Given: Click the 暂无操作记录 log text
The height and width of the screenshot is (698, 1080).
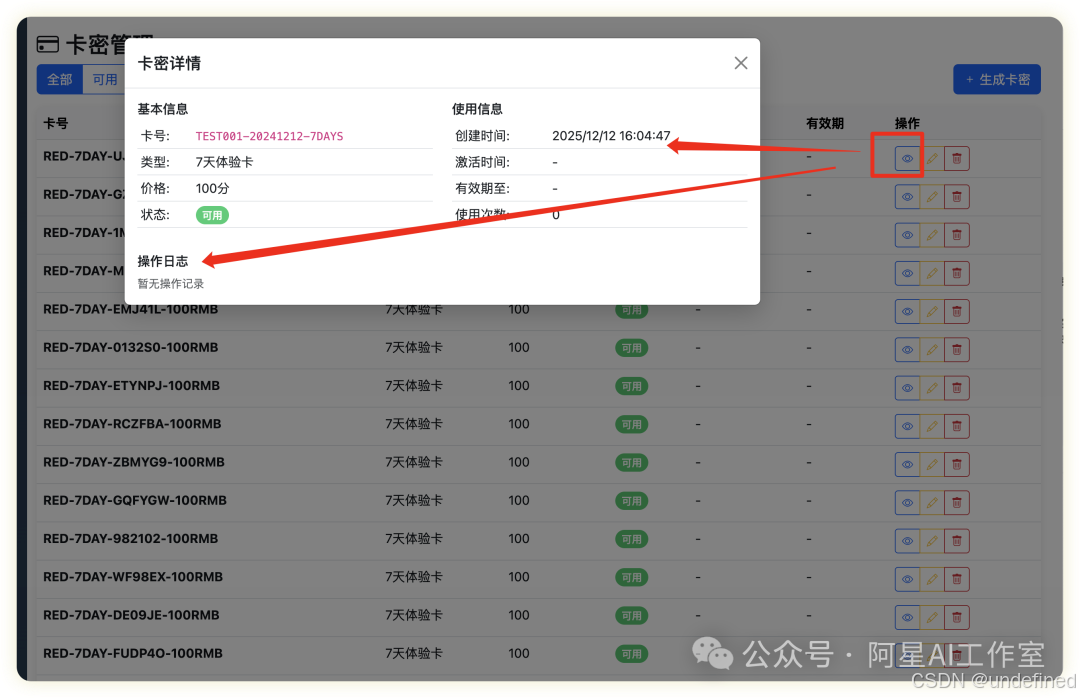Looking at the screenshot, I should pos(171,284).
